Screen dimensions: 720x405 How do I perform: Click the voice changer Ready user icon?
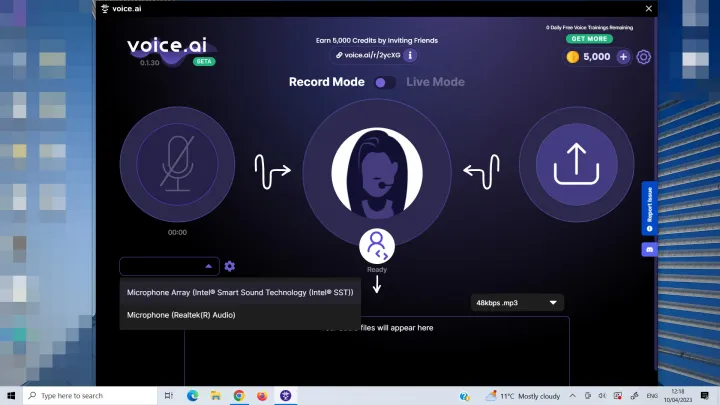377,247
